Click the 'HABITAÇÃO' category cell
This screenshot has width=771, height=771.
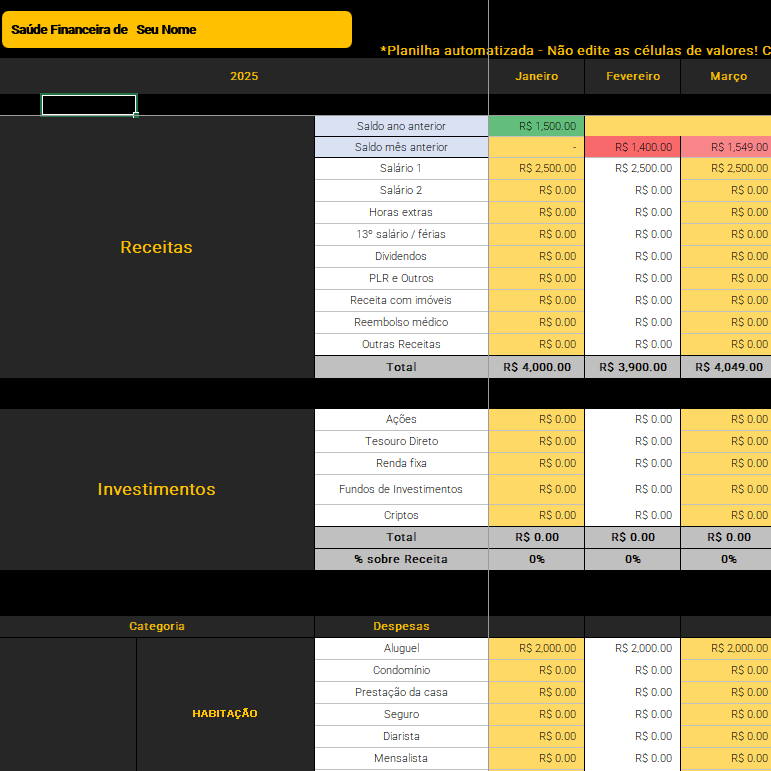click(x=225, y=713)
